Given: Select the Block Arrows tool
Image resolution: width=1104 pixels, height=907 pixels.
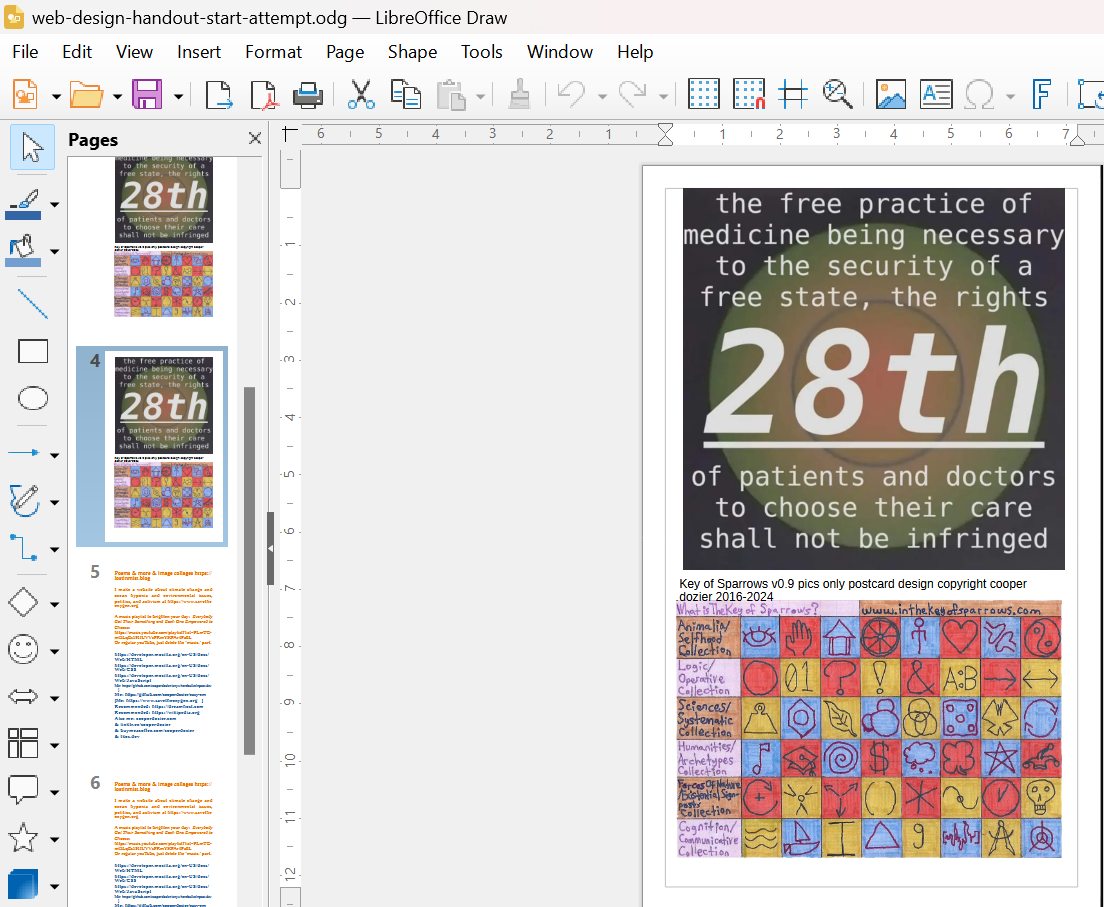Looking at the screenshot, I should (23, 696).
